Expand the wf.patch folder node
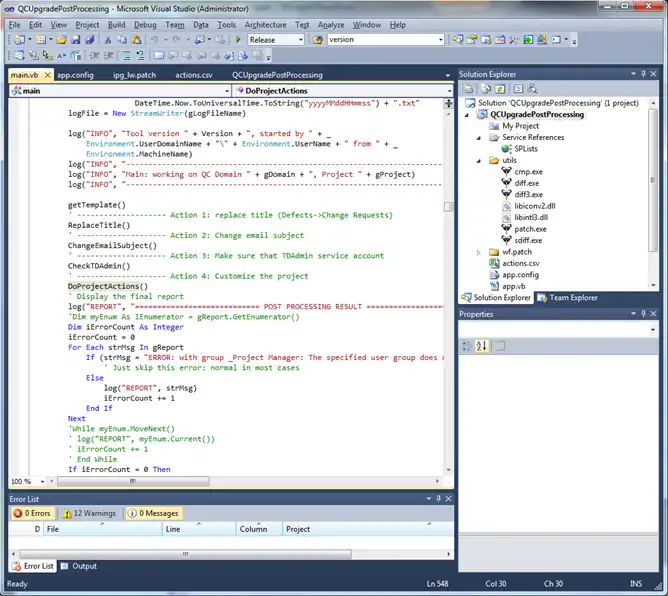Image resolution: width=668 pixels, height=596 pixels. pos(479,253)
